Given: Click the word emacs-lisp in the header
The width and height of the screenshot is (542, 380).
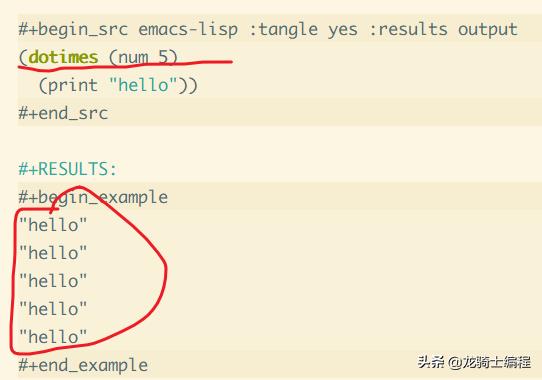Looking at the screenshot, I should click(x=188, y=29).
